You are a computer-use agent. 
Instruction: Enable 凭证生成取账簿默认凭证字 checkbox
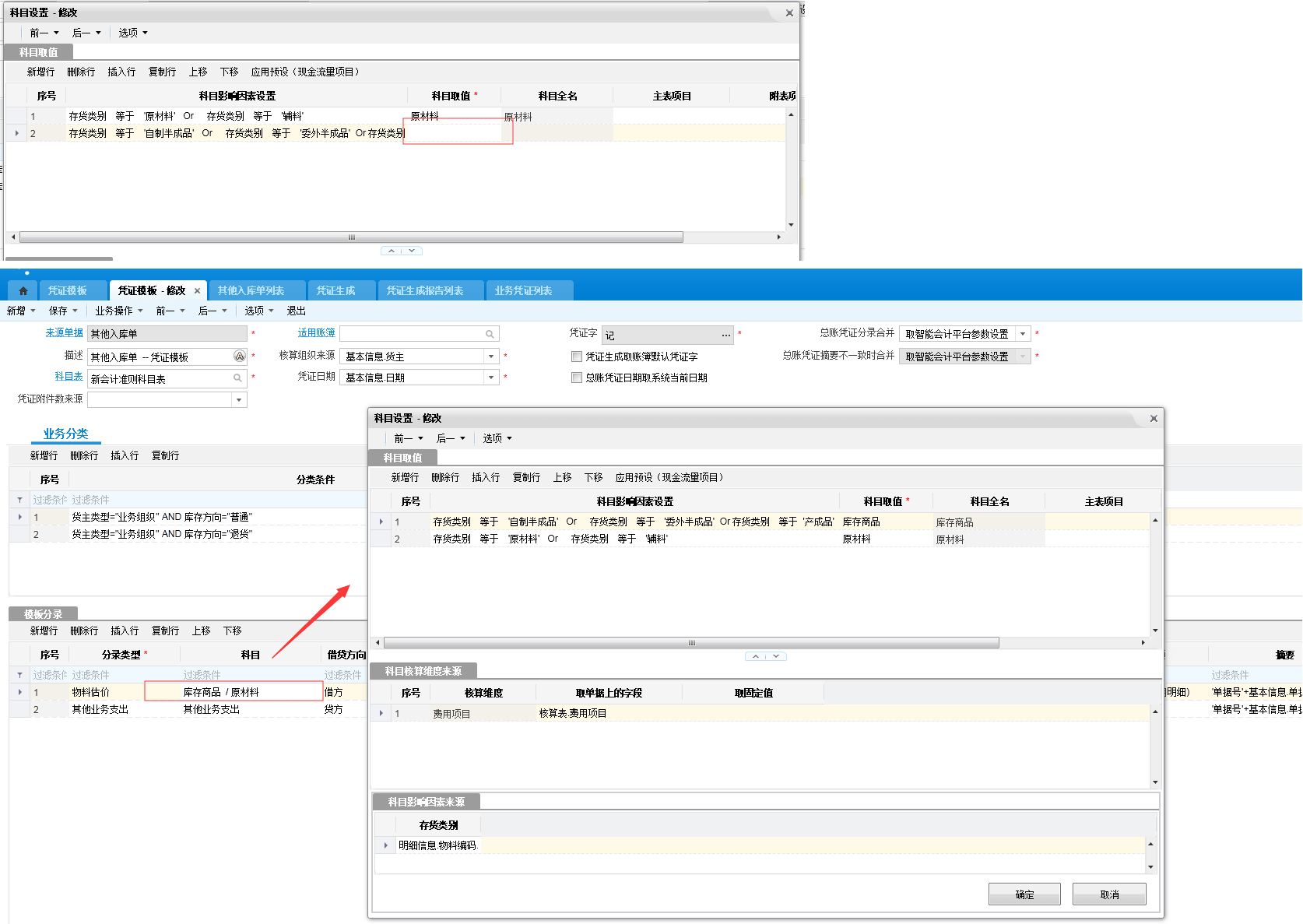click(x=577, y=357)
